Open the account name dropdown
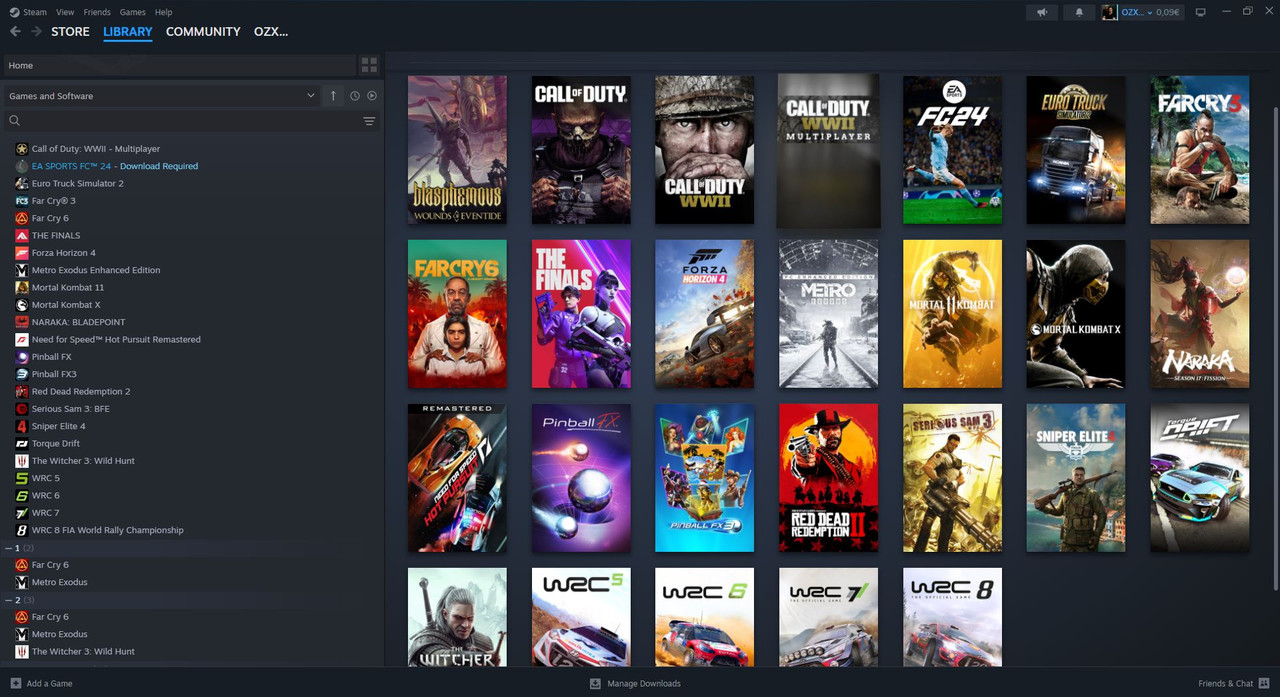This screenshot has height=697, width=1280. click(1139, 12)
